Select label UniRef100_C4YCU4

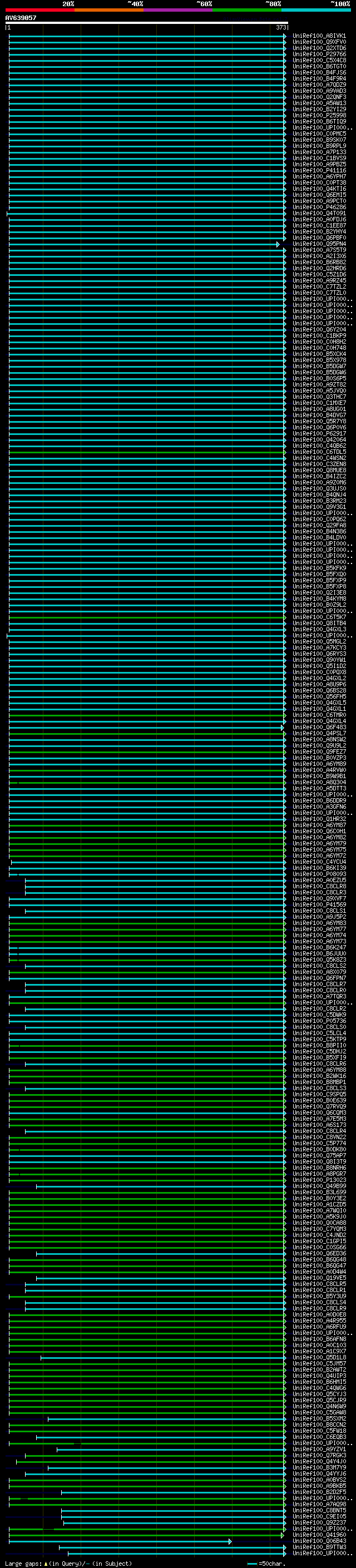coord(319,862)
